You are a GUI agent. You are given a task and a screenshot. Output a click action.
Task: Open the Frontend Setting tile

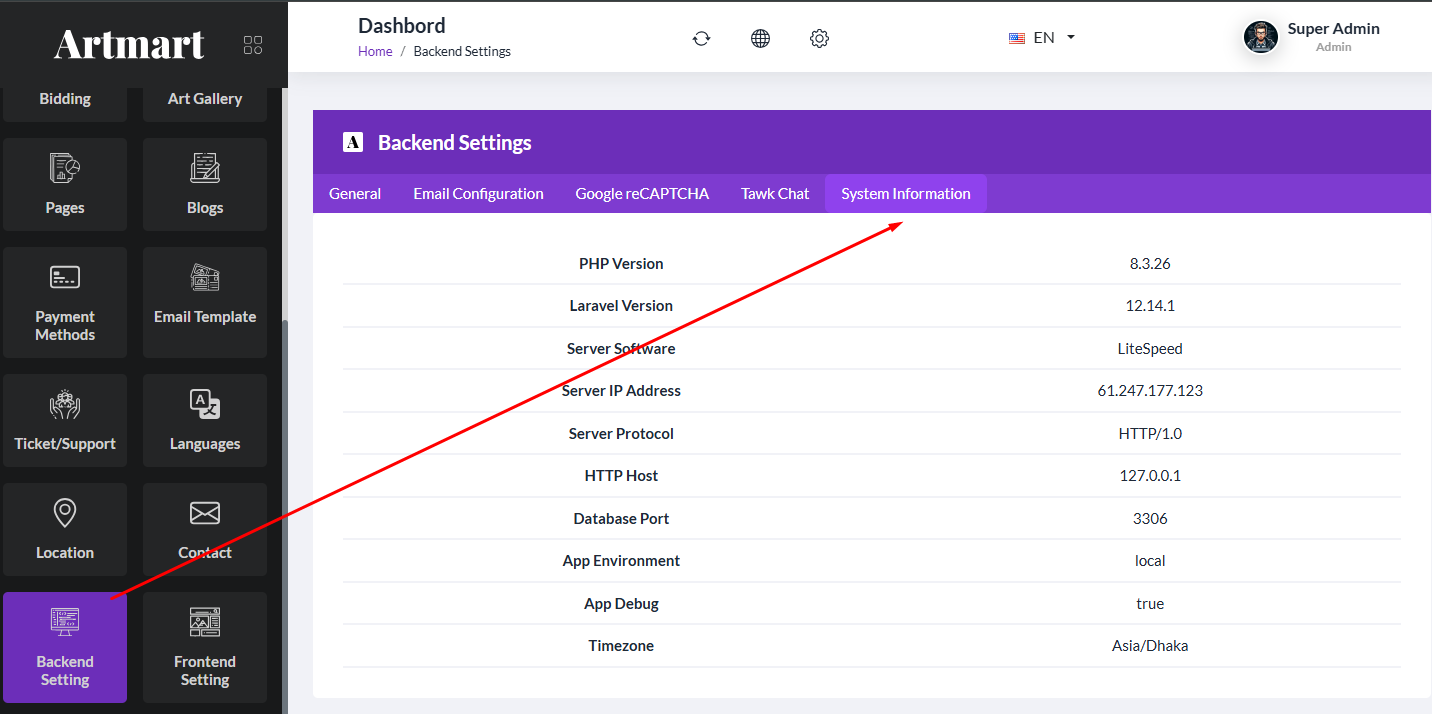click(205, 647)
